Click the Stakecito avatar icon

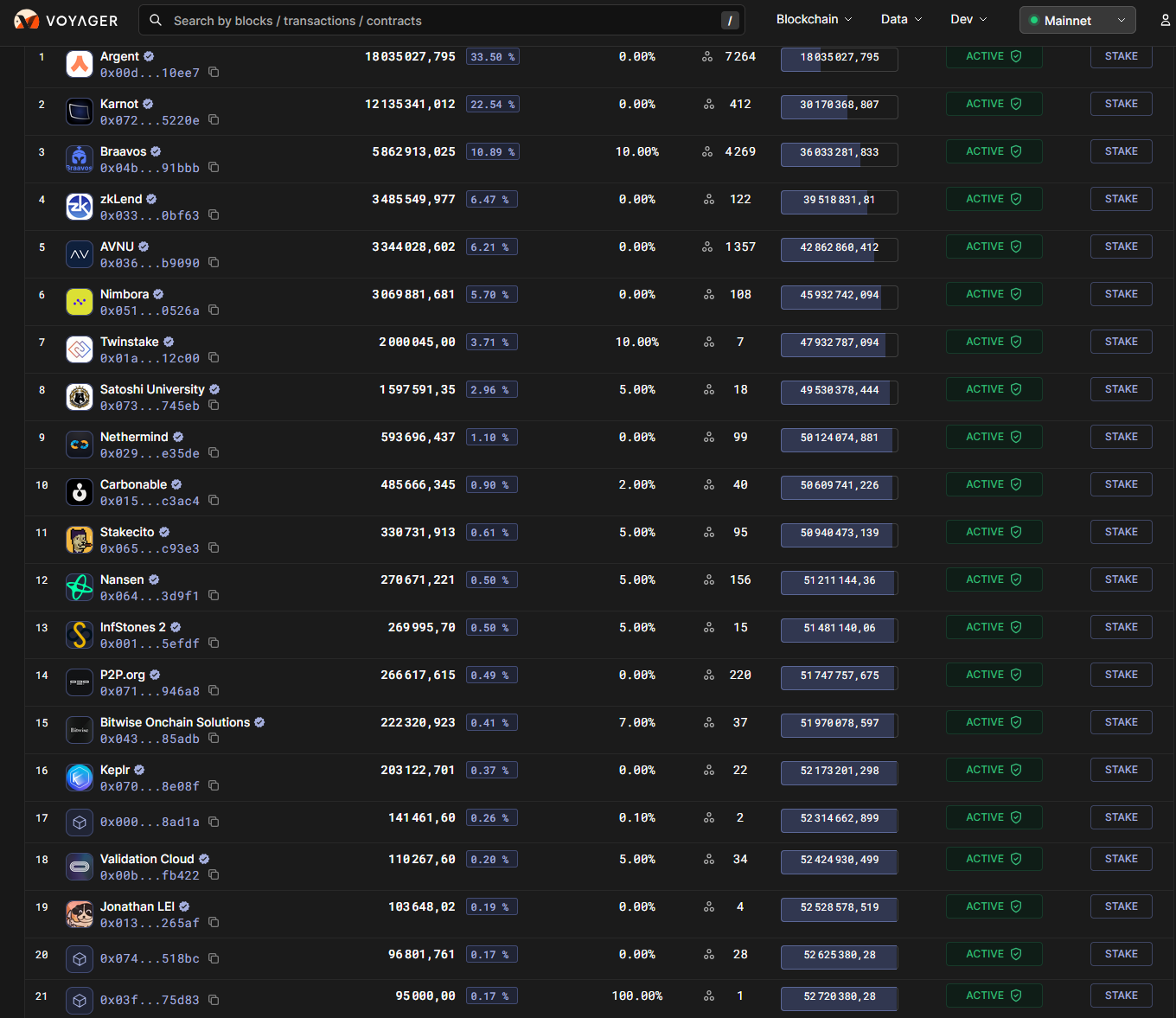point(80,540)
